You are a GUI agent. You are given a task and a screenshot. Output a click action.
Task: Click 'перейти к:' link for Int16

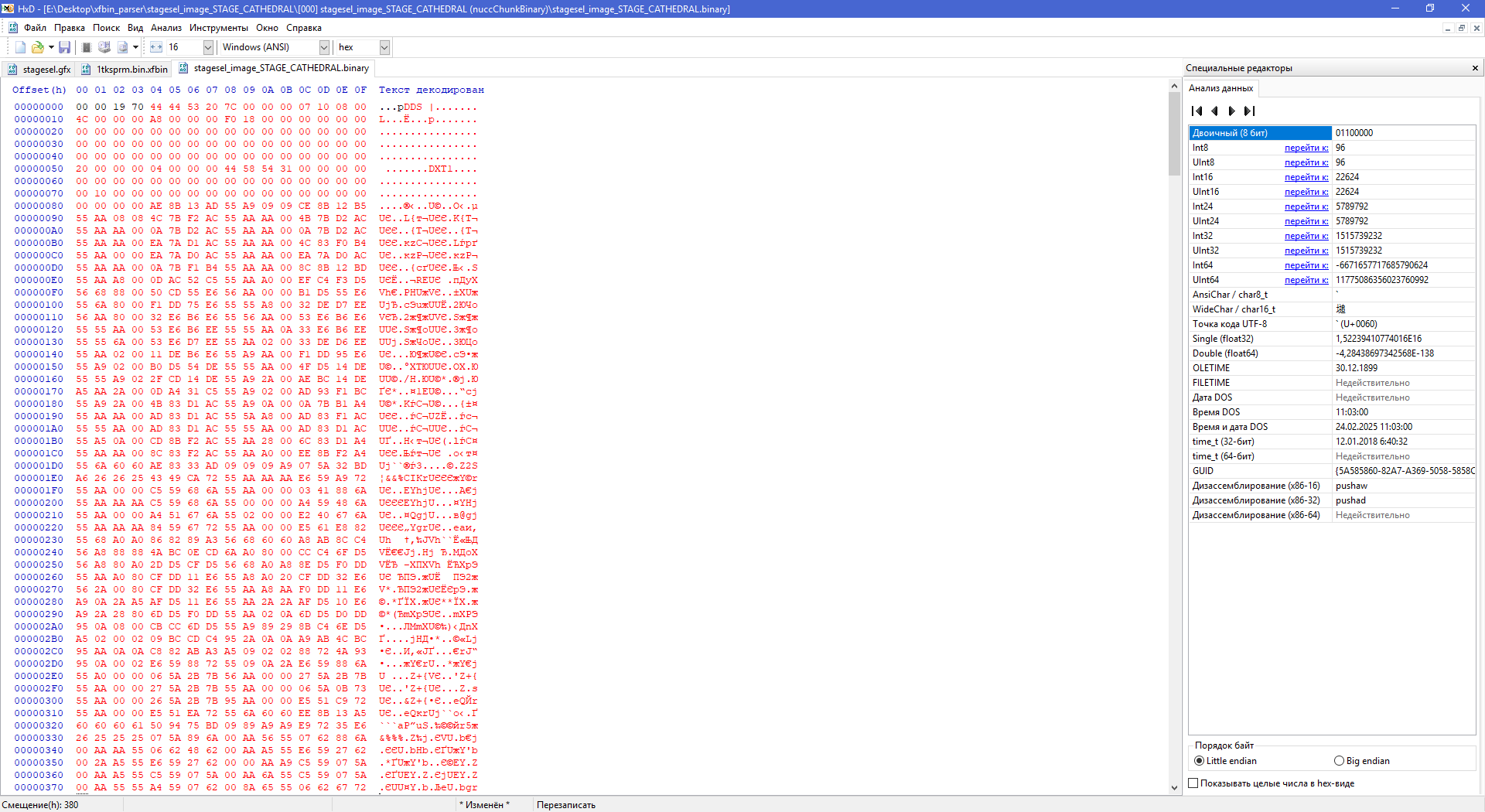tap(1306, 177)
